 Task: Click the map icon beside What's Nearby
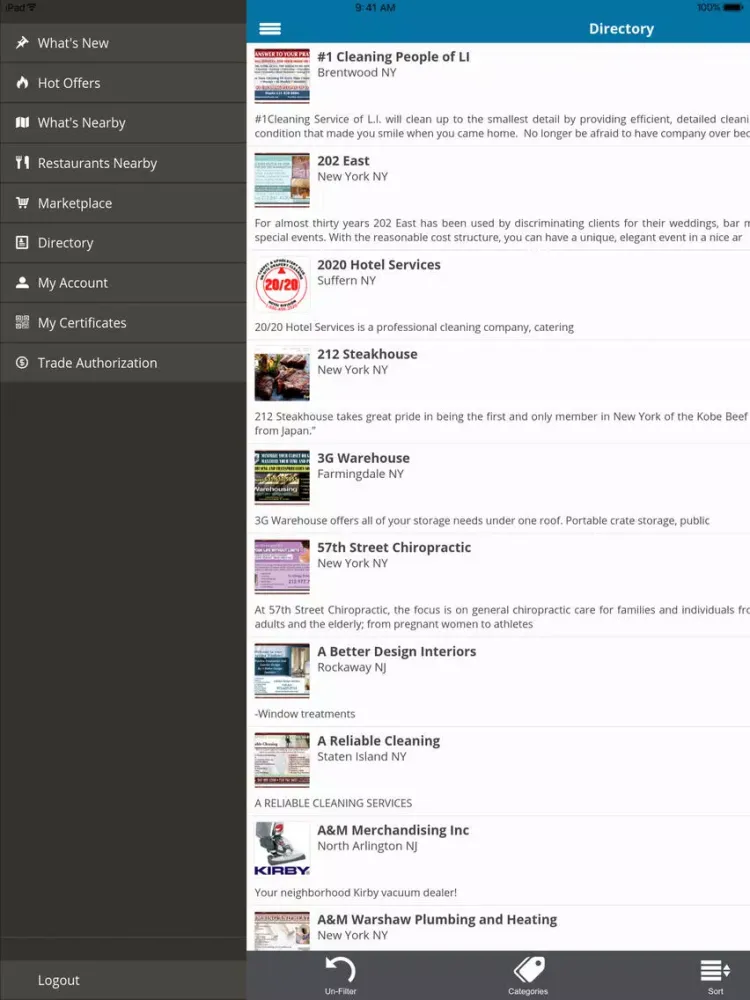coord(22,122)
